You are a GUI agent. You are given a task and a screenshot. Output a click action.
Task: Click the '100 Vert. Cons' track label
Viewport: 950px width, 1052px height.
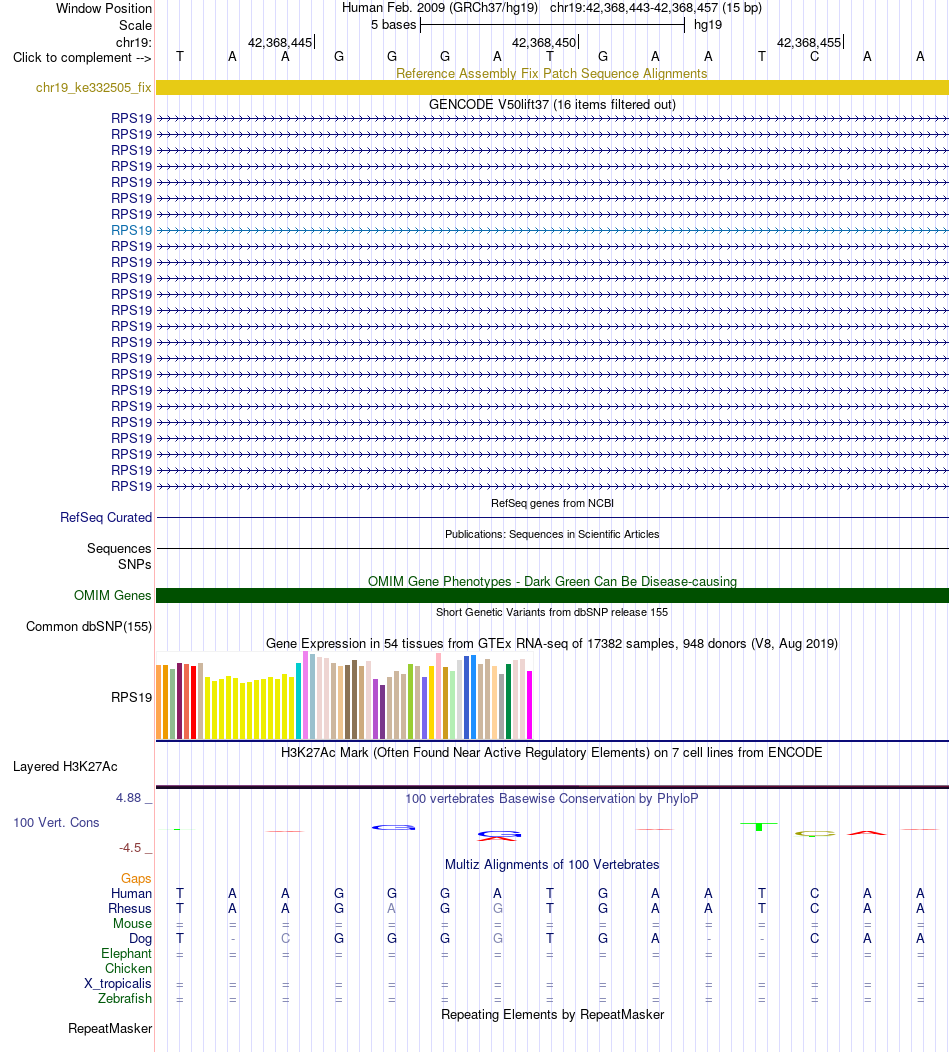tap(56, 823)
